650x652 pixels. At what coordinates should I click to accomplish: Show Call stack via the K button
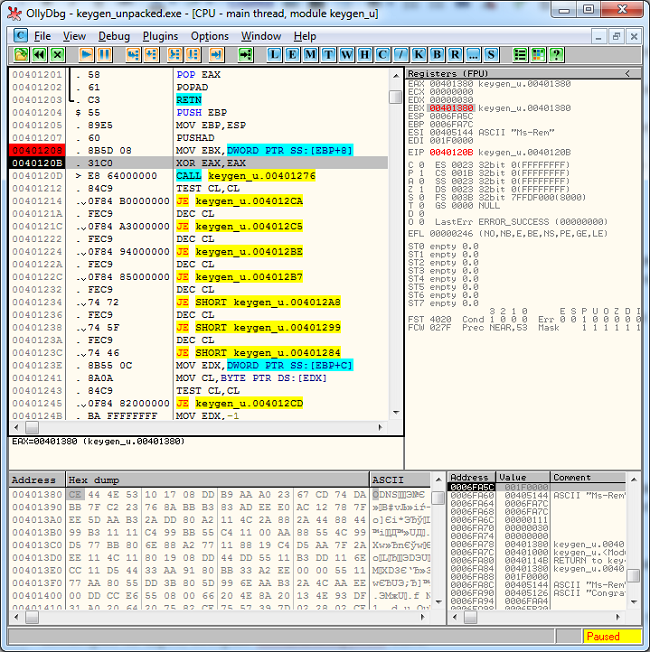pyautogui.click(x=419, y=54)
